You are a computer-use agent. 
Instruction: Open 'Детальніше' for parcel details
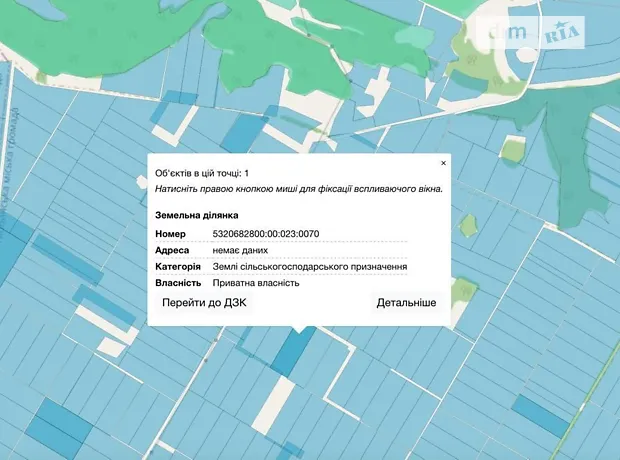[406, 302]
